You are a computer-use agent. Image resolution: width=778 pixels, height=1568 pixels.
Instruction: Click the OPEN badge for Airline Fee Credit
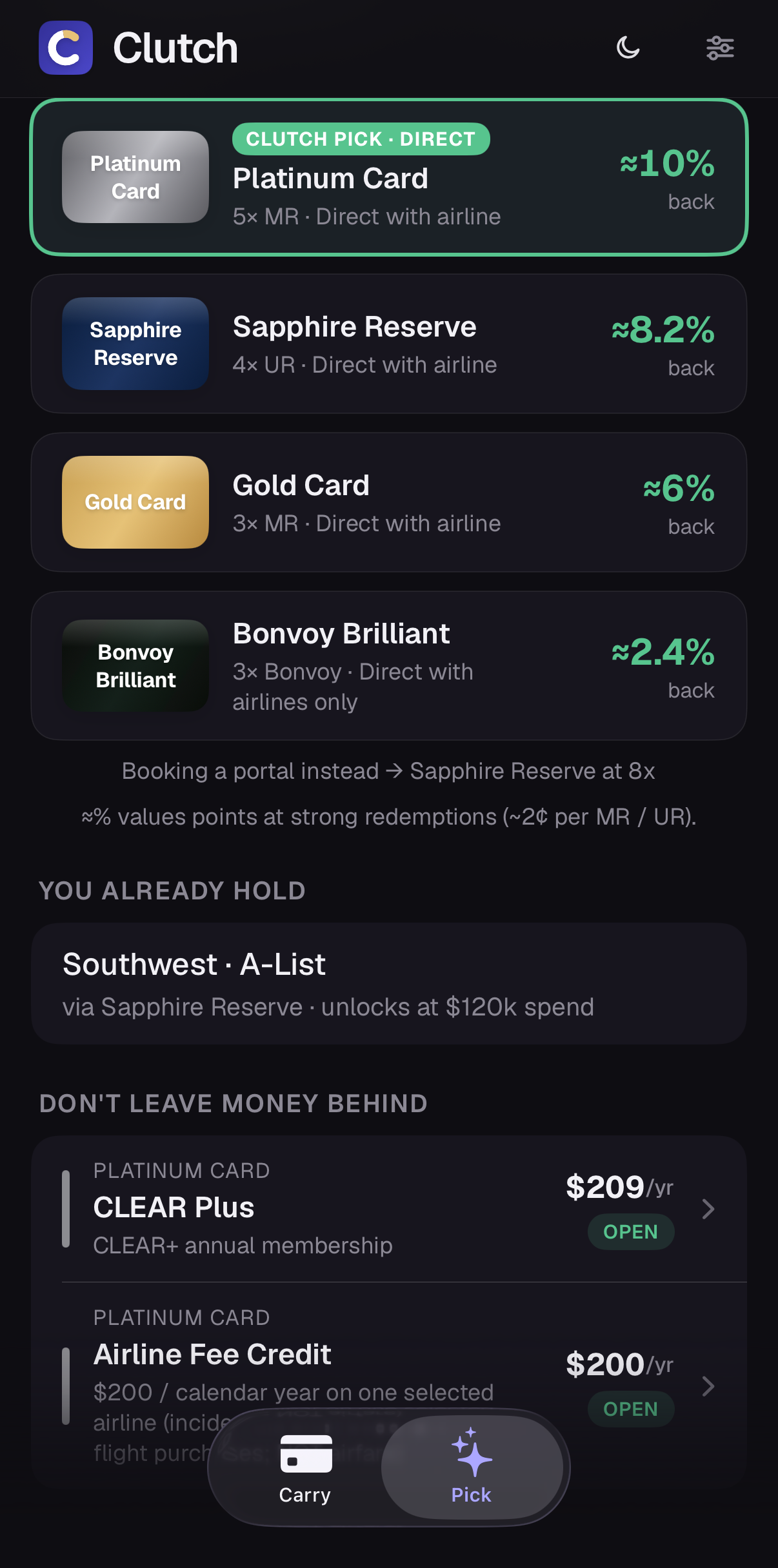[x=631, y=1409]
